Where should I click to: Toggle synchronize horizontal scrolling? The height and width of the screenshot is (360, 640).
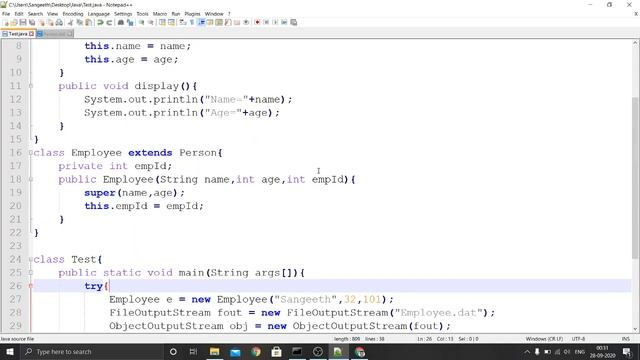171,22
